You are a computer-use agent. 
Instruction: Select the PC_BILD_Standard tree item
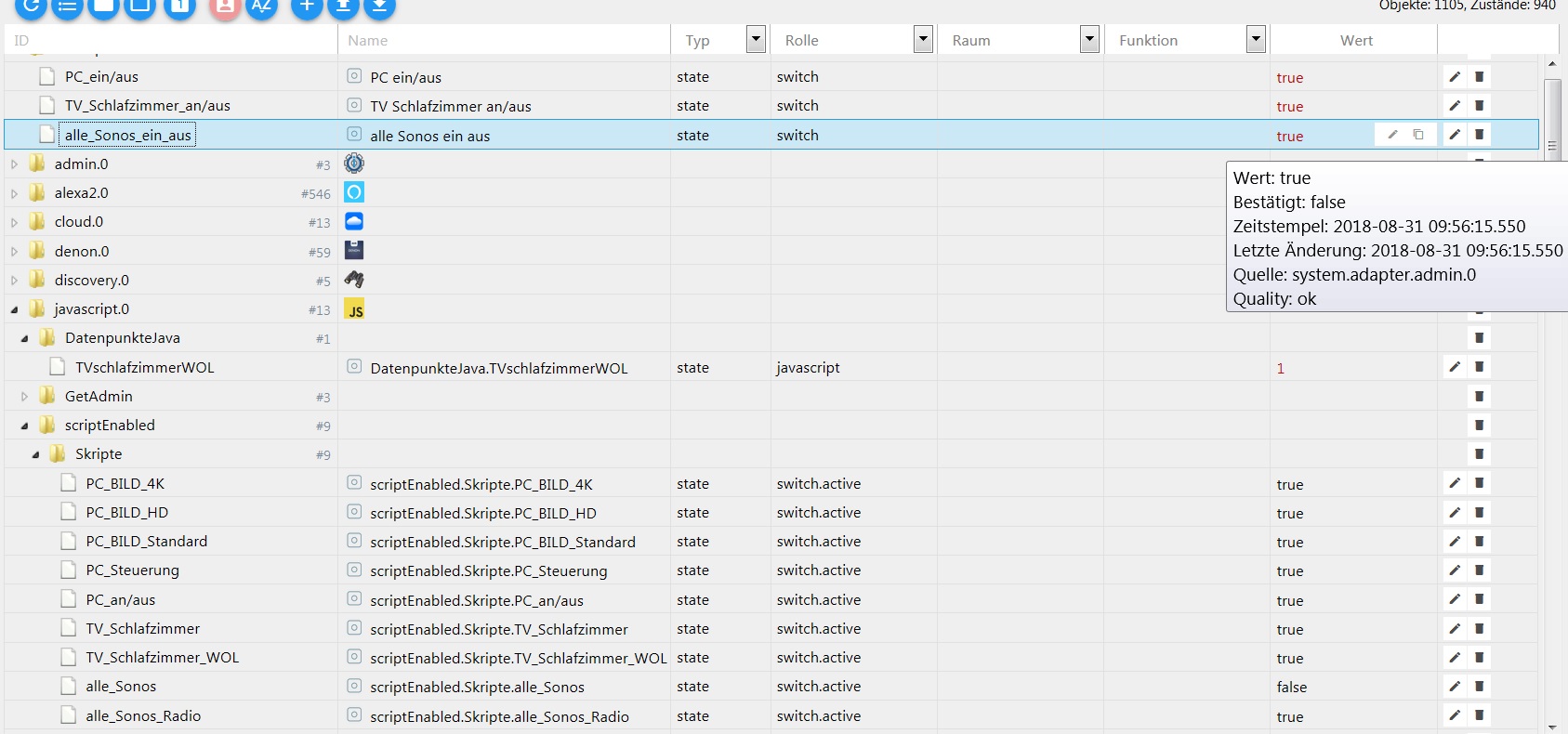point(147,541)
